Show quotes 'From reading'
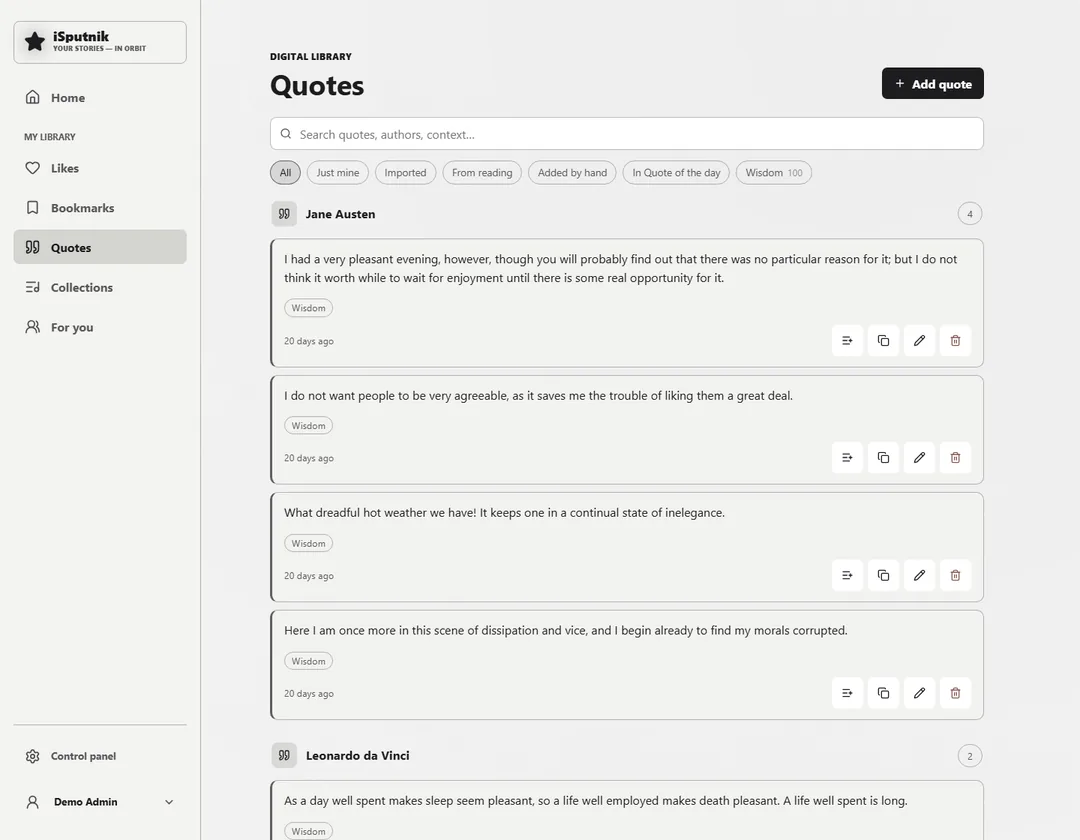This screenshot has height=840, width=1080. pyautogui.click(x=482, y=173)
